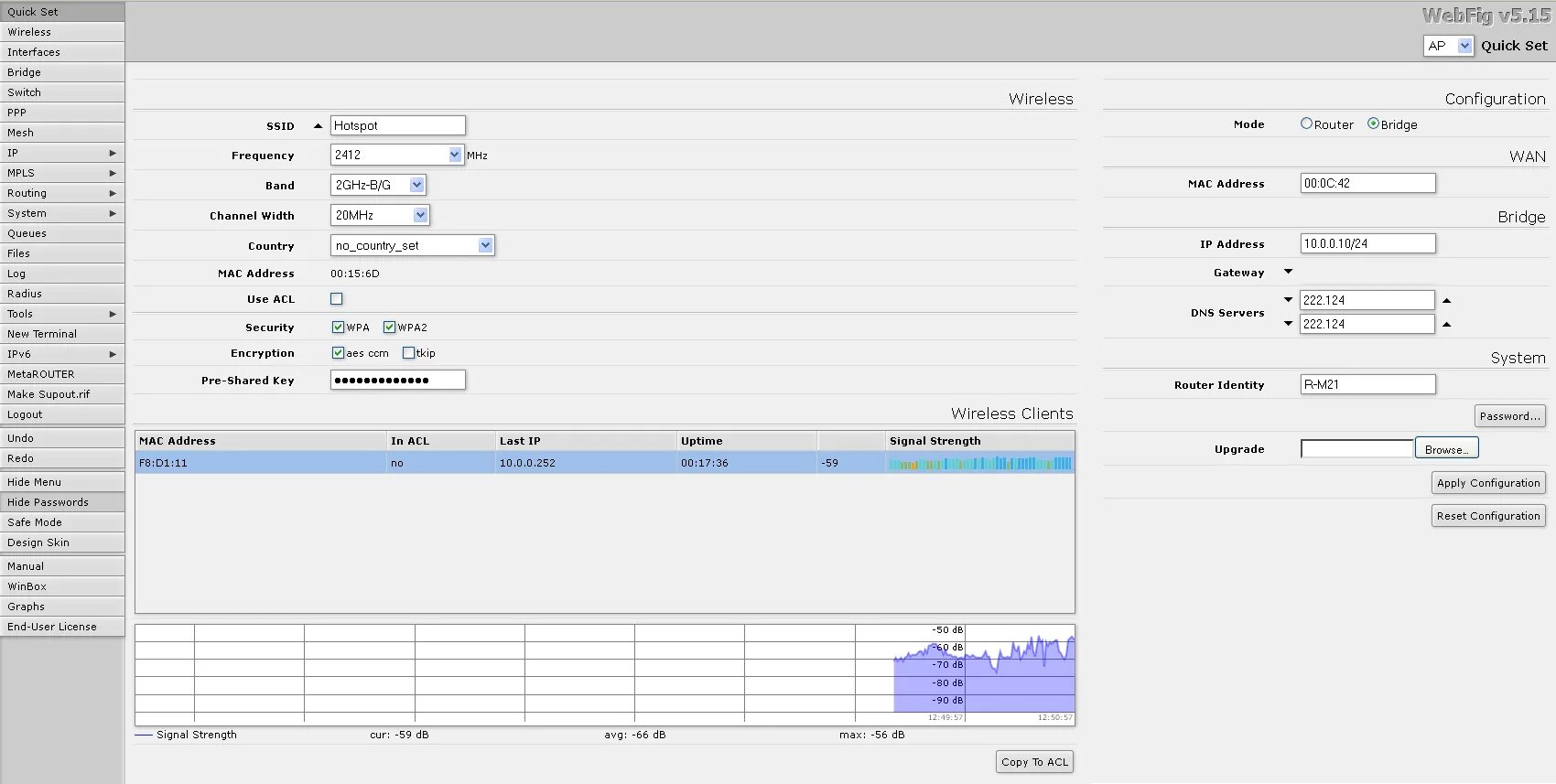Open Log menu item
Image resolution: width=1556 pixels, height=784 pixels.
[x=62, y=274]
